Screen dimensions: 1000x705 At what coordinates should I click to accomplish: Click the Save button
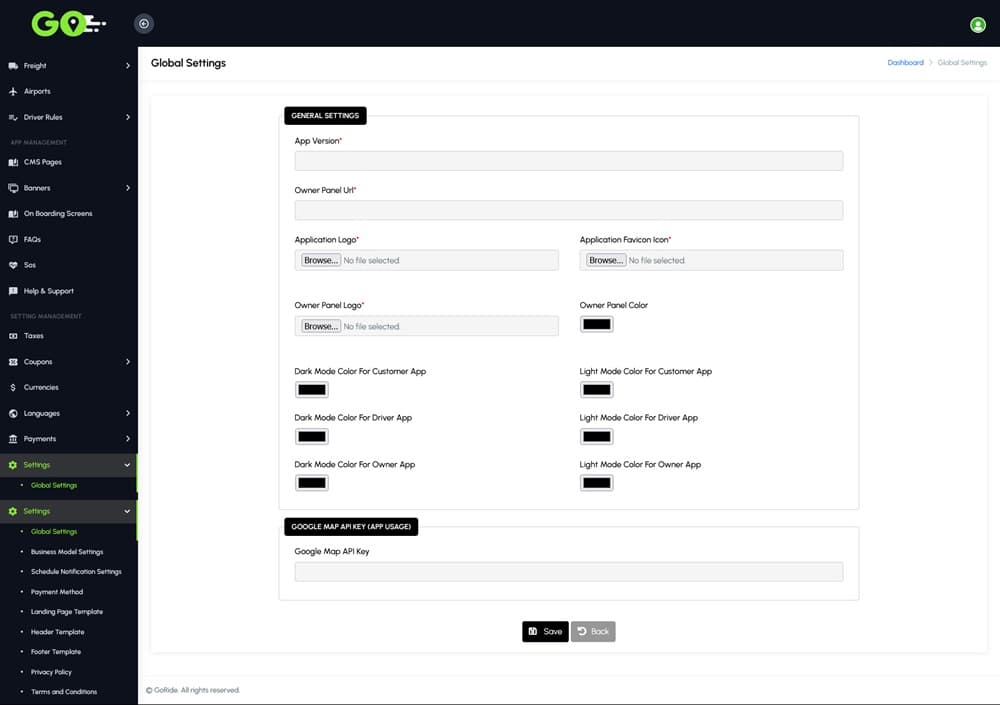click(x=544, y=632)
